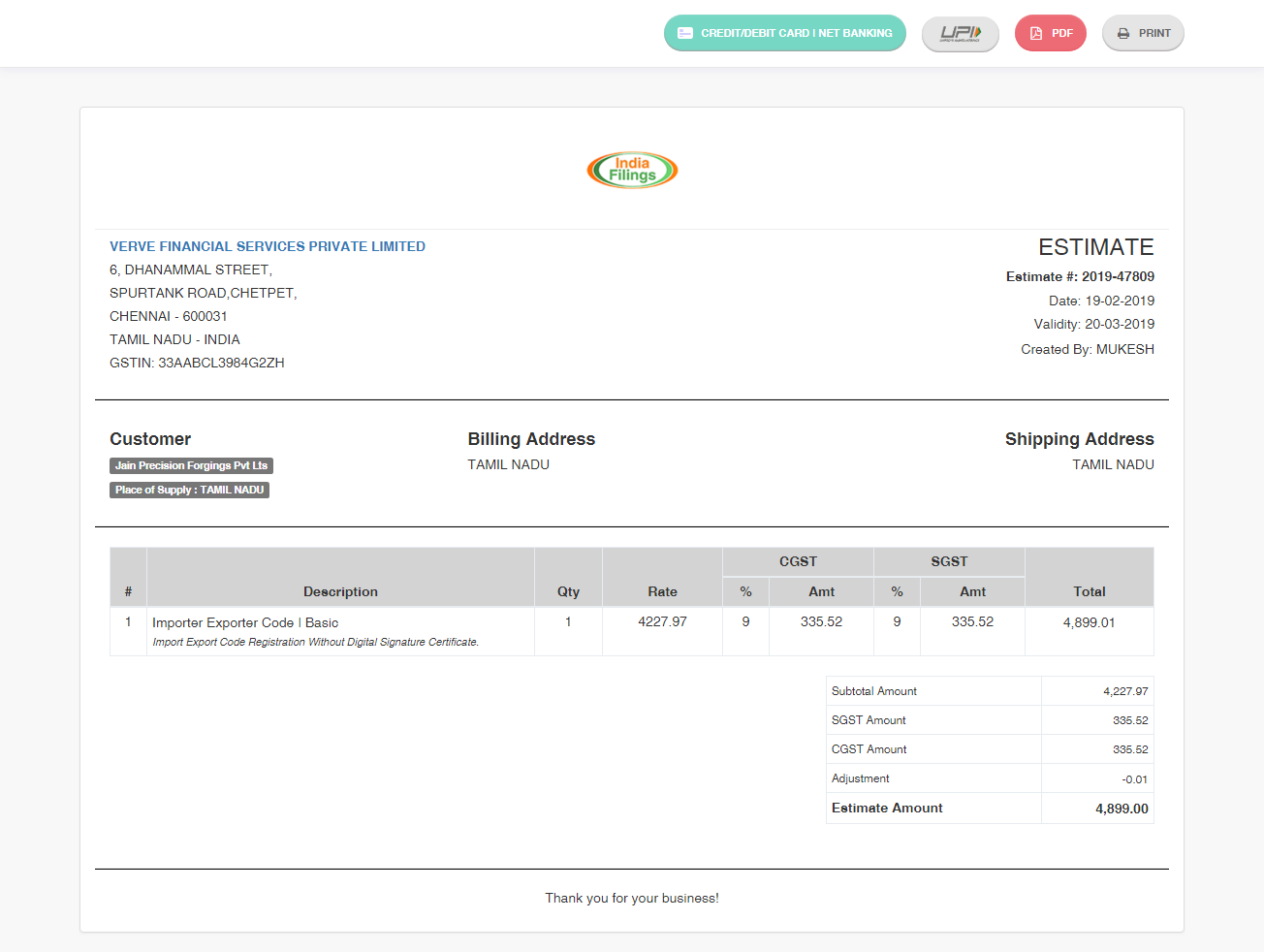Click the Description column header
1264x952 pixels.
click(340, 591)
